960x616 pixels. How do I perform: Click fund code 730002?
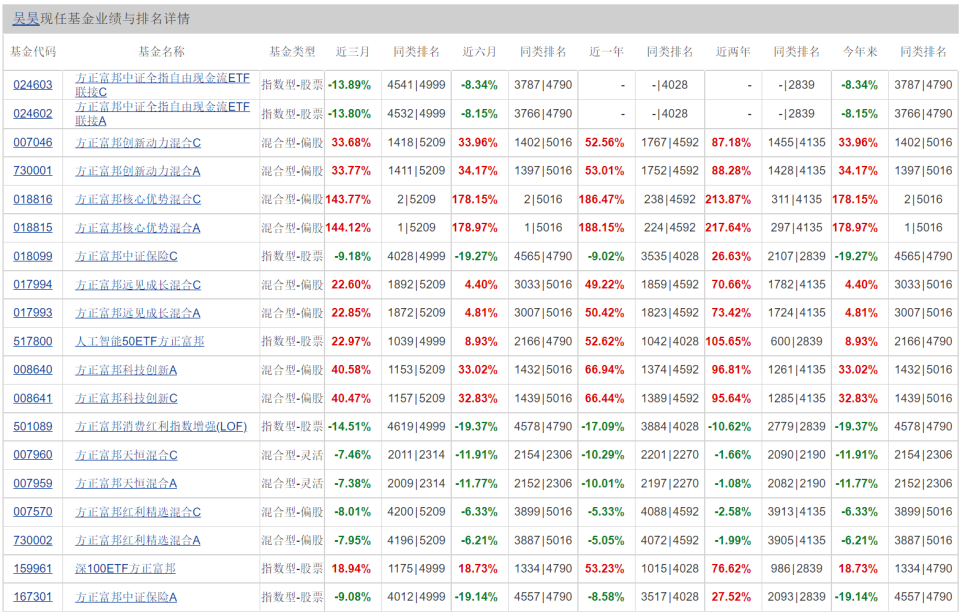33,541
